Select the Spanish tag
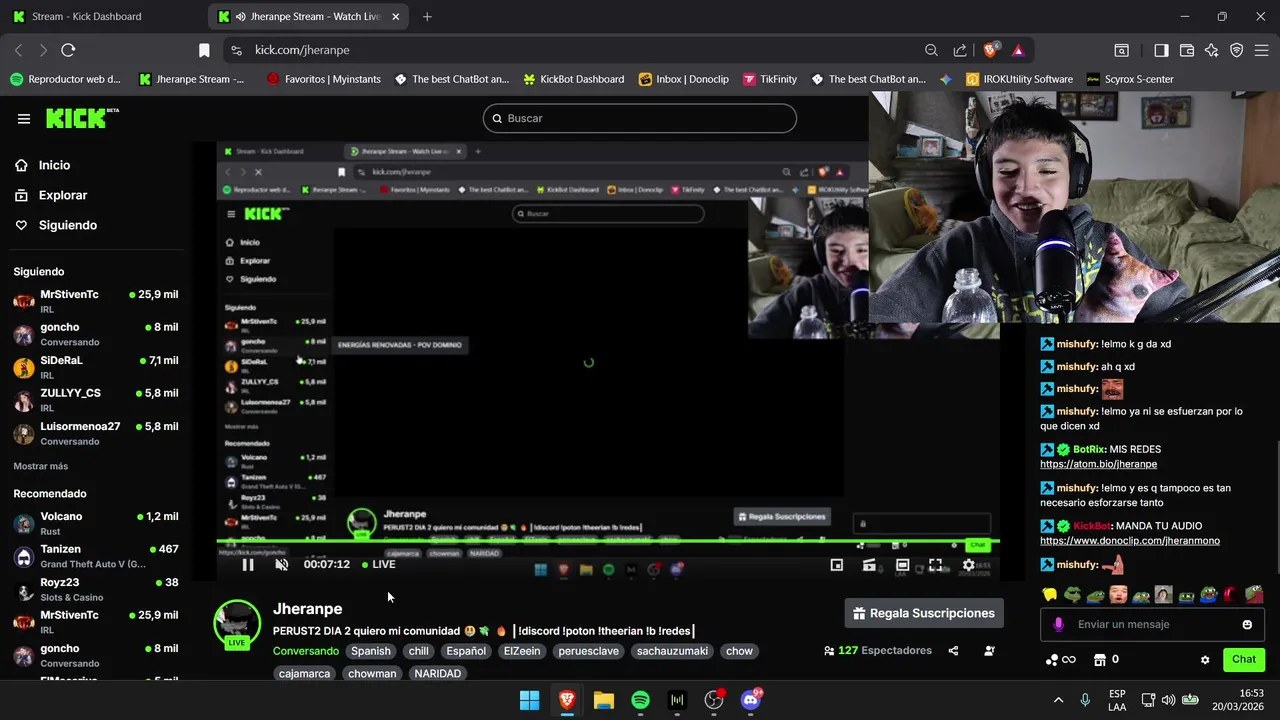This screenshot has height=720, width=1280. pos(371,651)
